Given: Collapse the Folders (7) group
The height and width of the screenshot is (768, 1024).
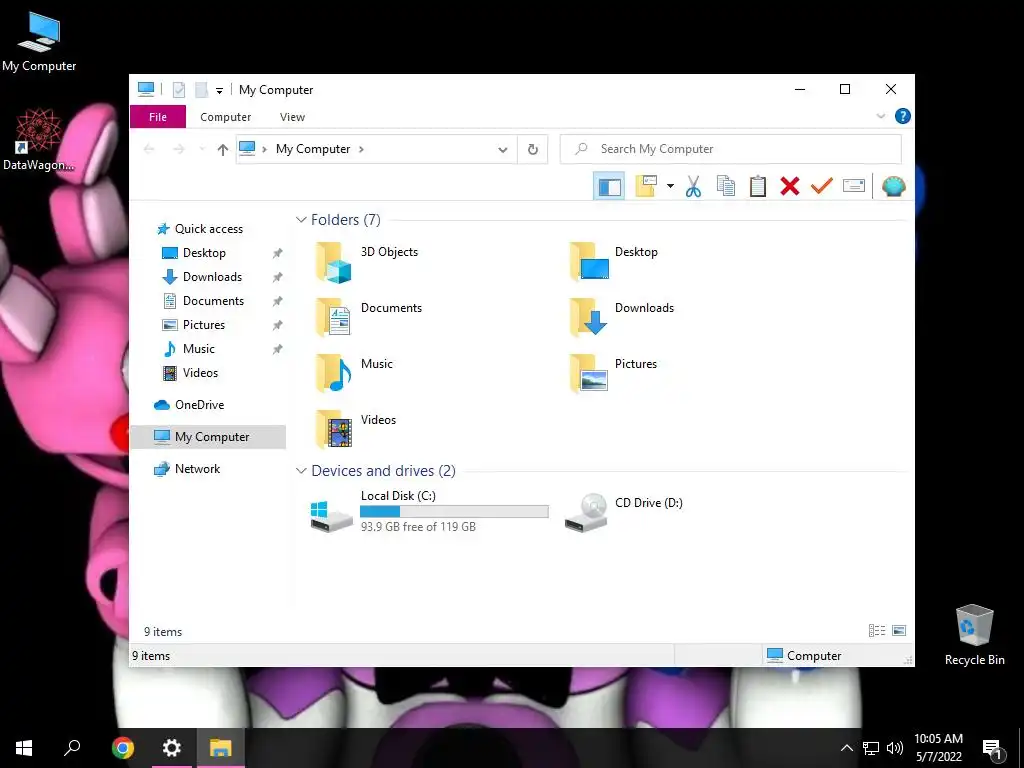Looking at the screenshot, I should click(x=301, y=220).
